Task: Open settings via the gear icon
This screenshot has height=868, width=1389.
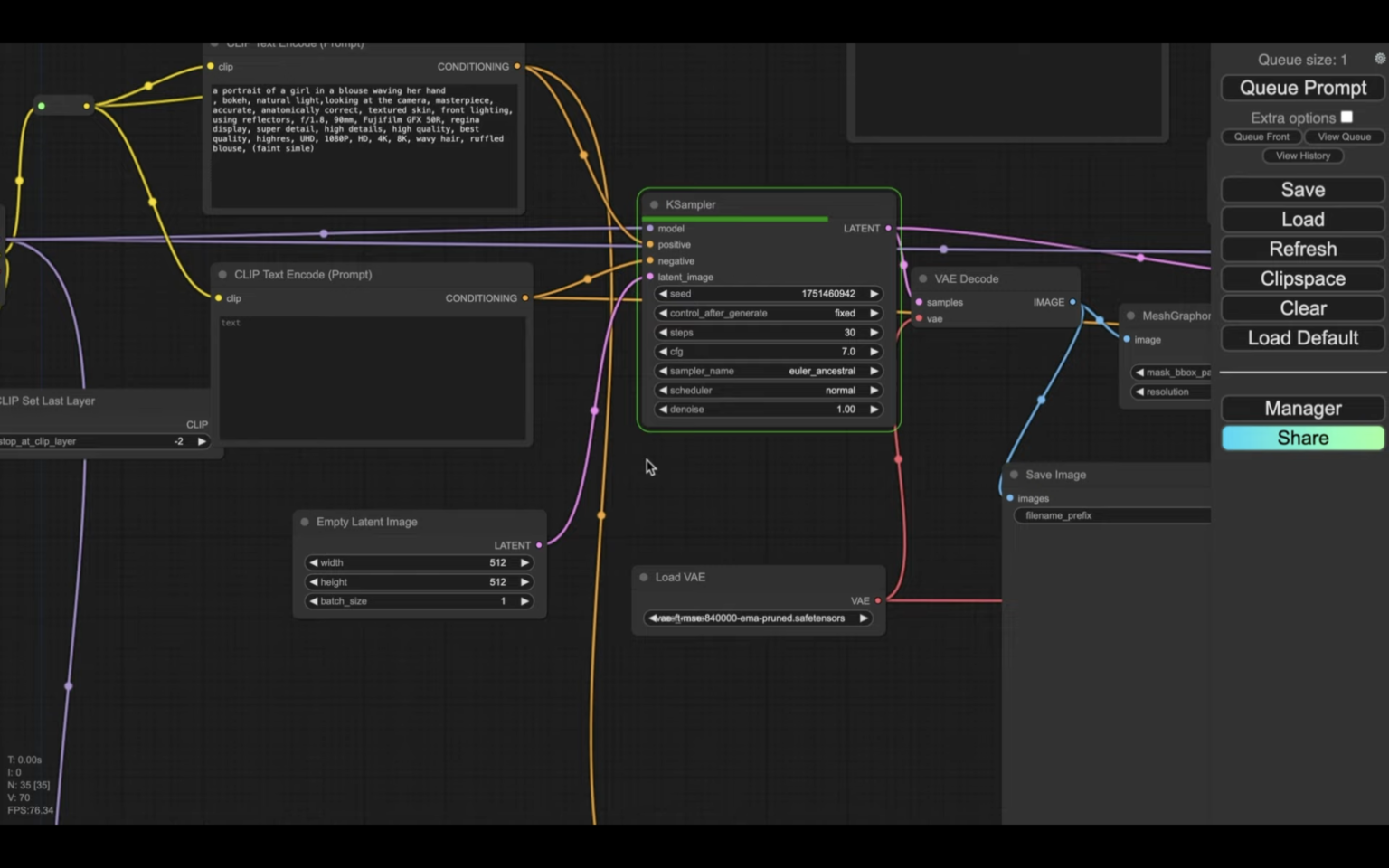Action: [x=1379, y=59]
